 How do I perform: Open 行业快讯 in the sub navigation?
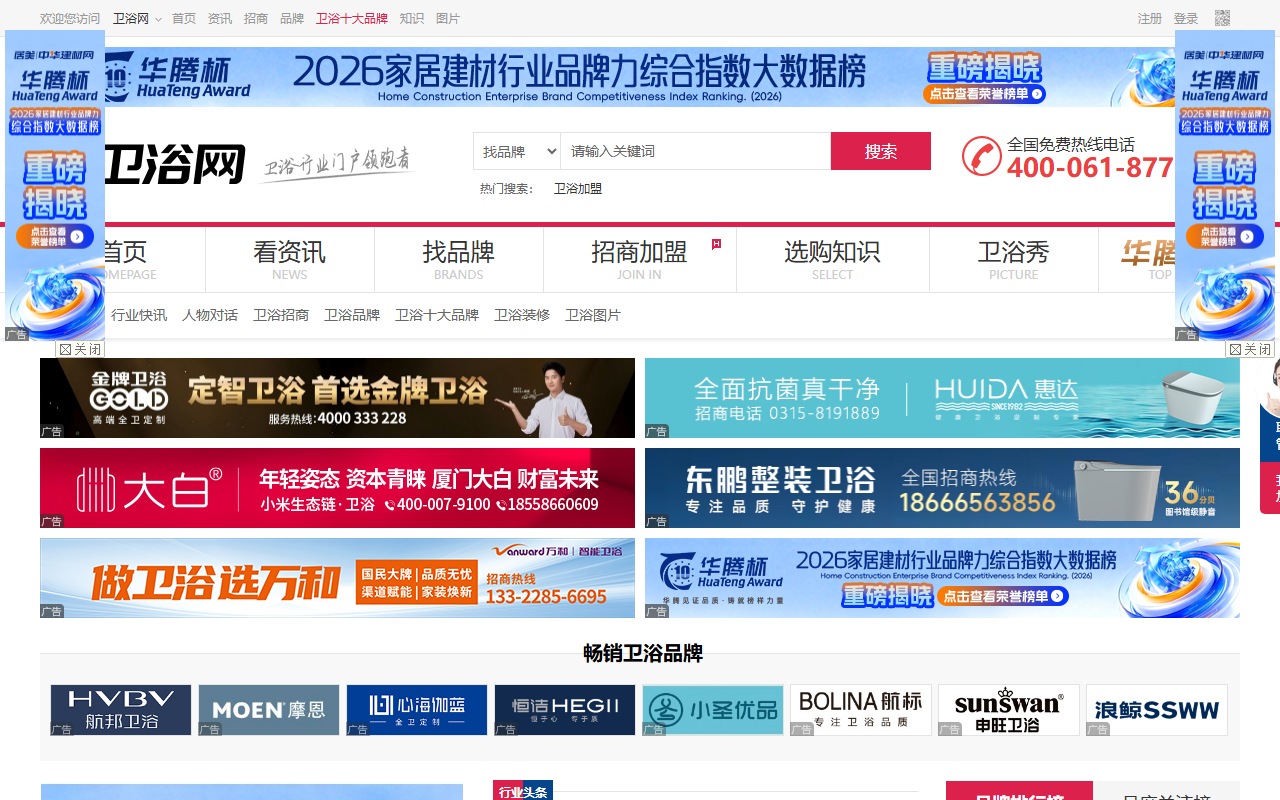[x=139, y=315]
